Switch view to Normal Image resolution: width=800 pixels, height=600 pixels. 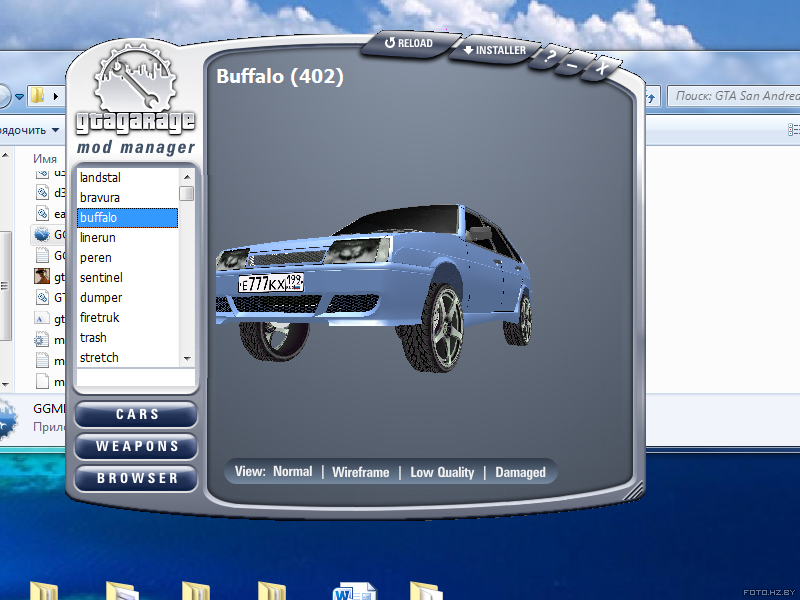(292, 471)
